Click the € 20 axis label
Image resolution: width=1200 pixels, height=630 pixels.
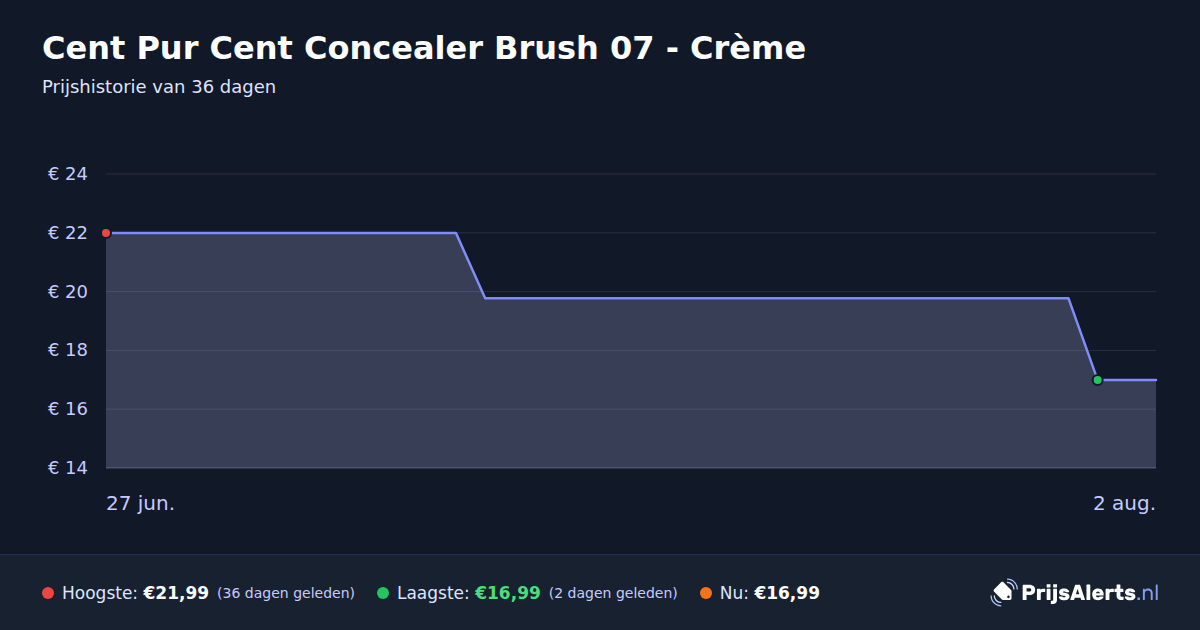coord(68,292)
